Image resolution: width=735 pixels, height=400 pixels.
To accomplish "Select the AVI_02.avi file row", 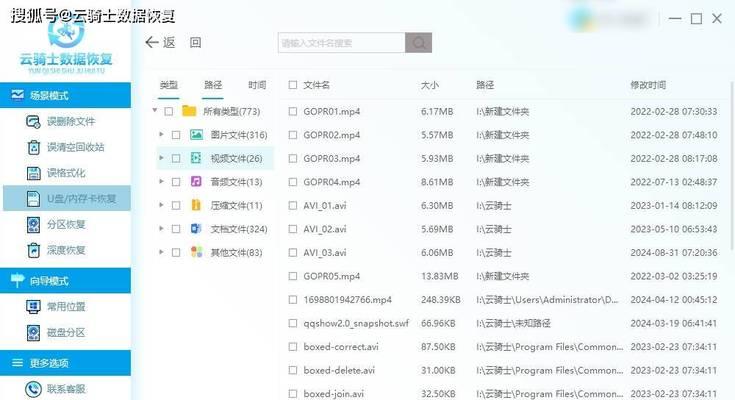I will point(502,229).
